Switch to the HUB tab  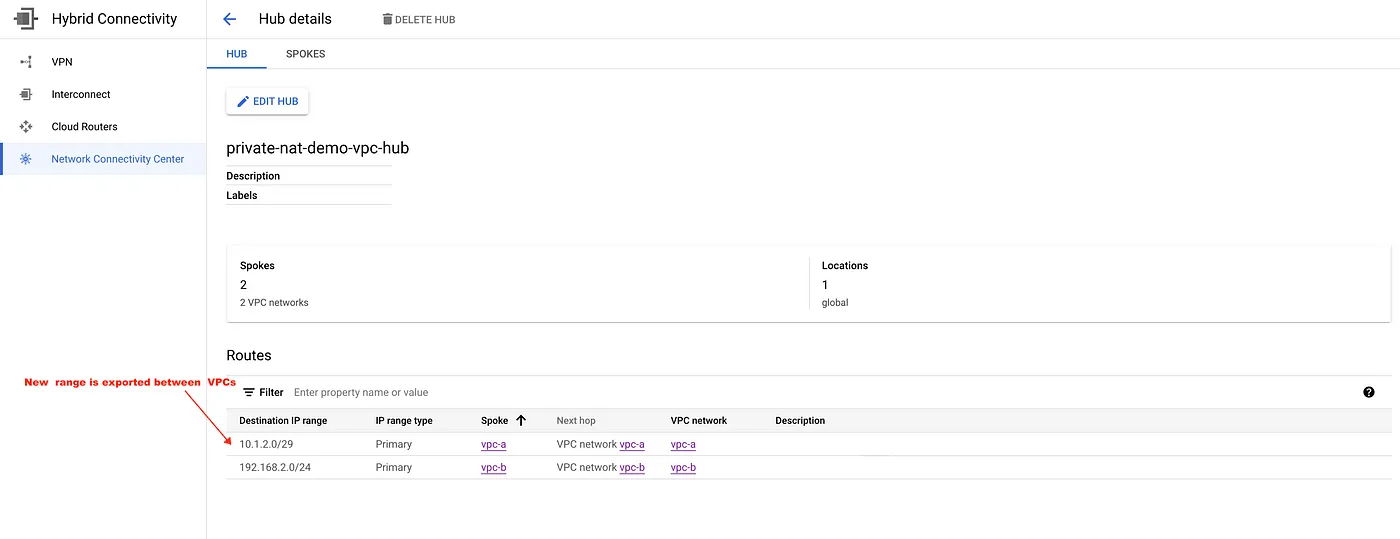[x=237, y=54]
